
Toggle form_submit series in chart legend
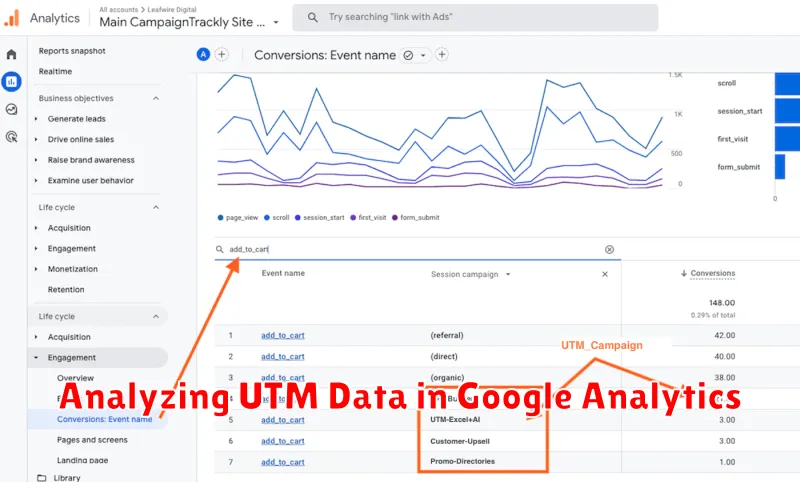(415, 218)
